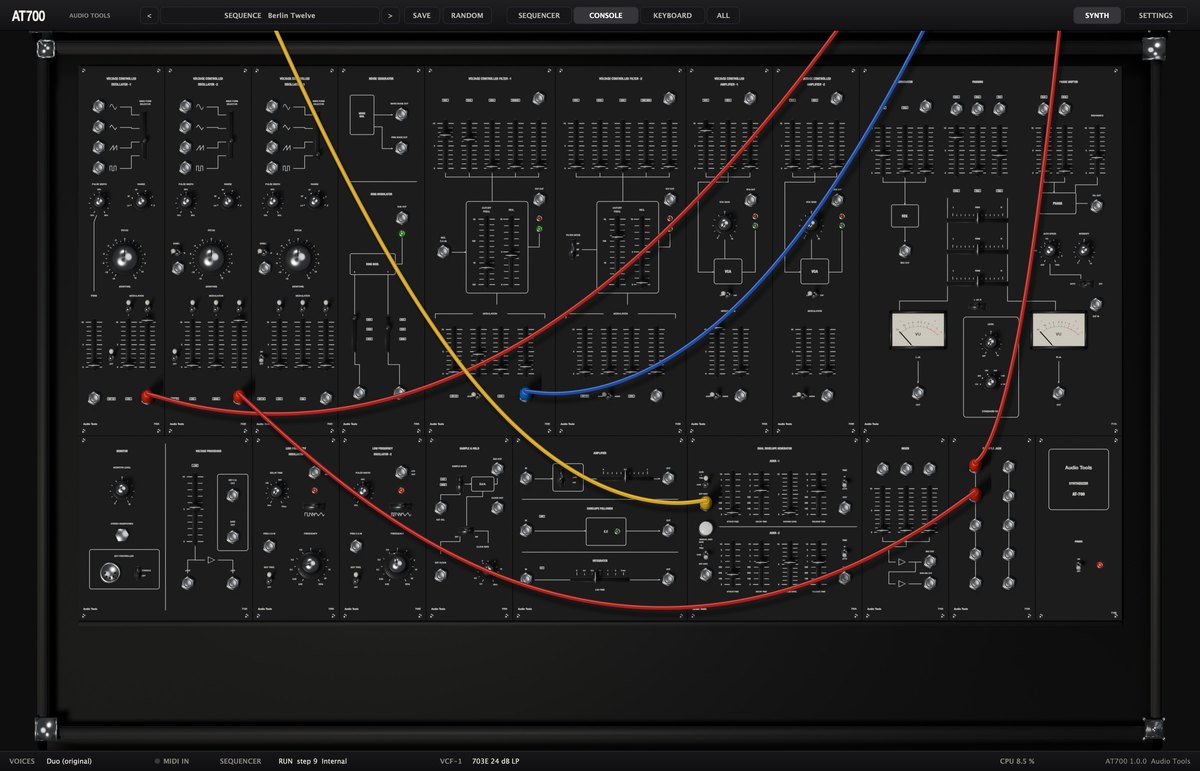Toggle the VCO-2 sync switch

177,251
